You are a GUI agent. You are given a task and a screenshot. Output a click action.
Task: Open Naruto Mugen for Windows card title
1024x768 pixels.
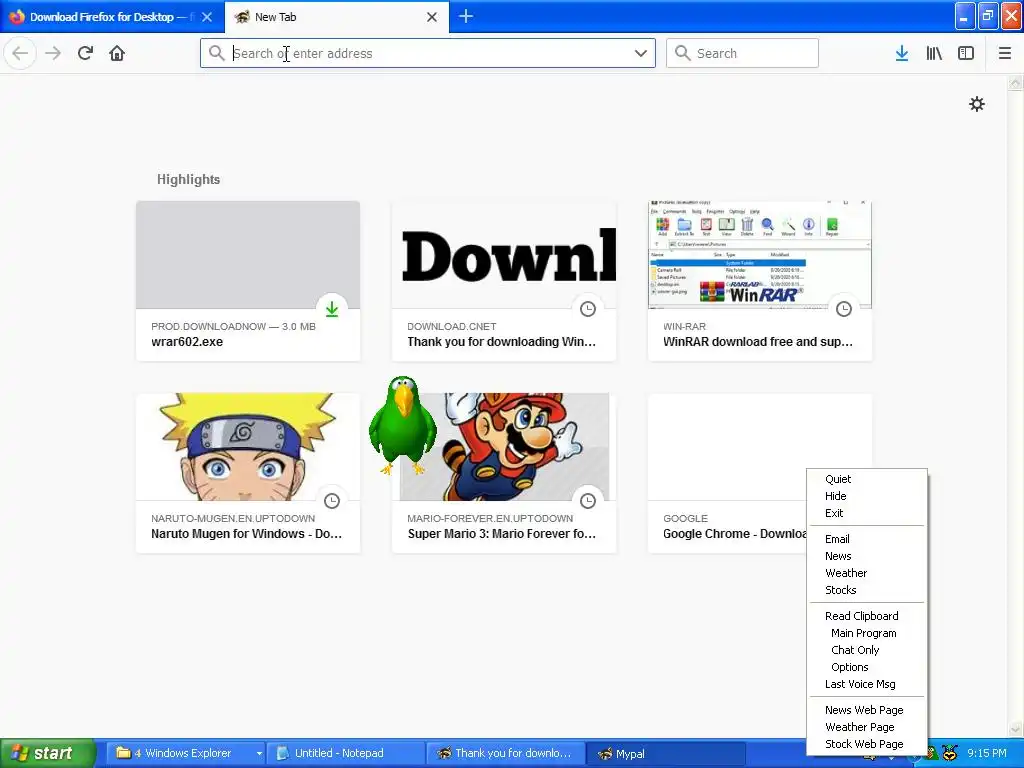point(246,534)
